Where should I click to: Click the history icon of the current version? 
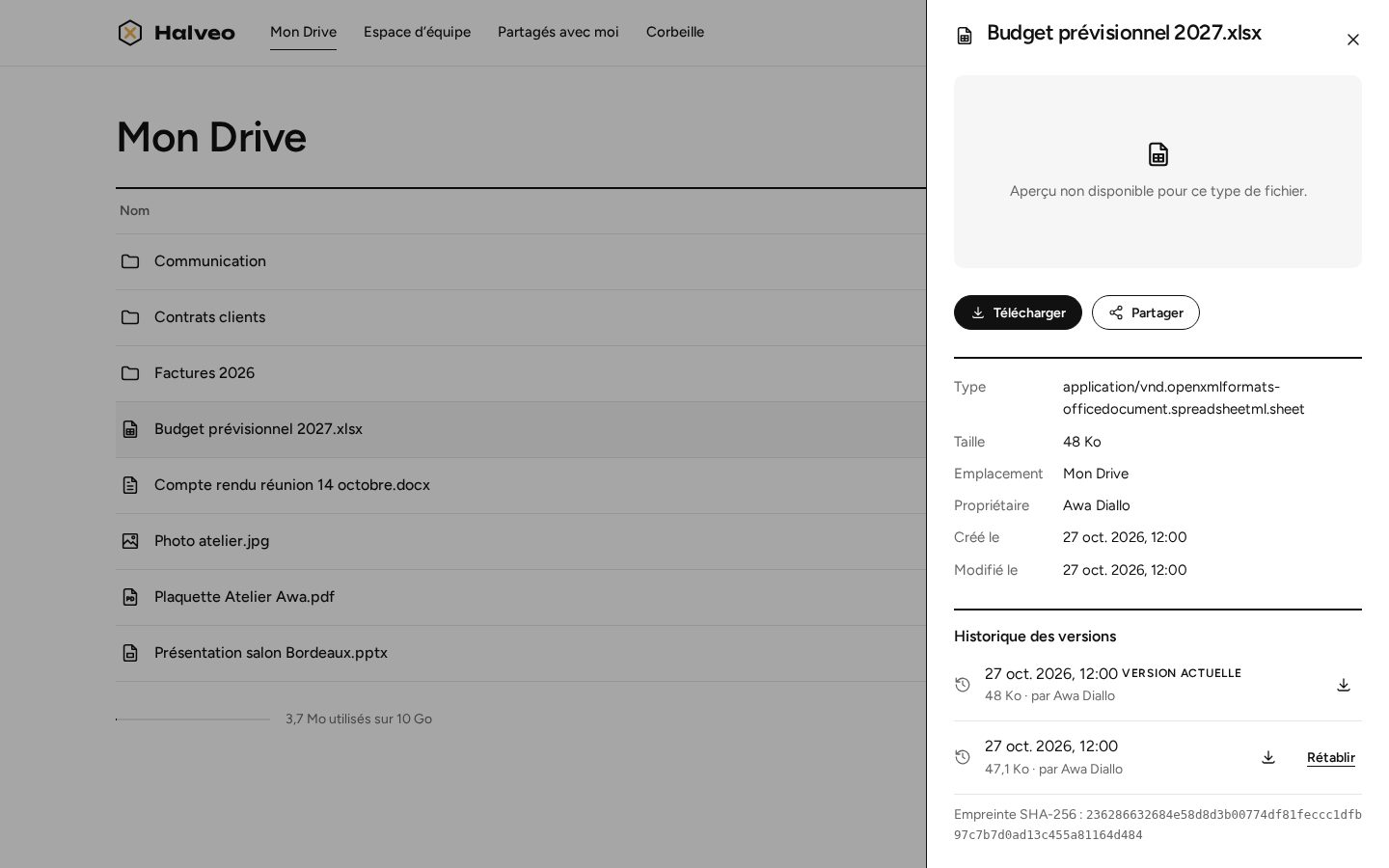coord(963,685)
